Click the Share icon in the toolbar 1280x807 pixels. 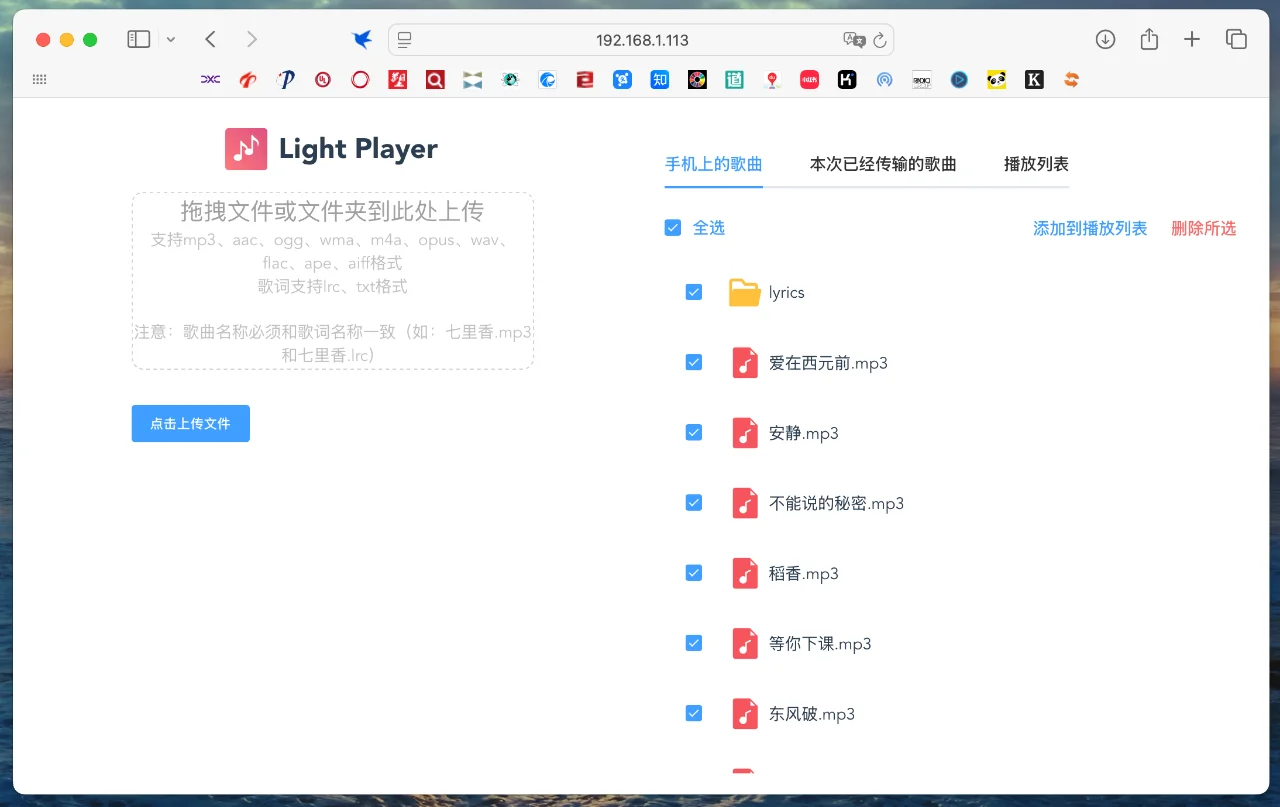click(x=1148, y=39)
